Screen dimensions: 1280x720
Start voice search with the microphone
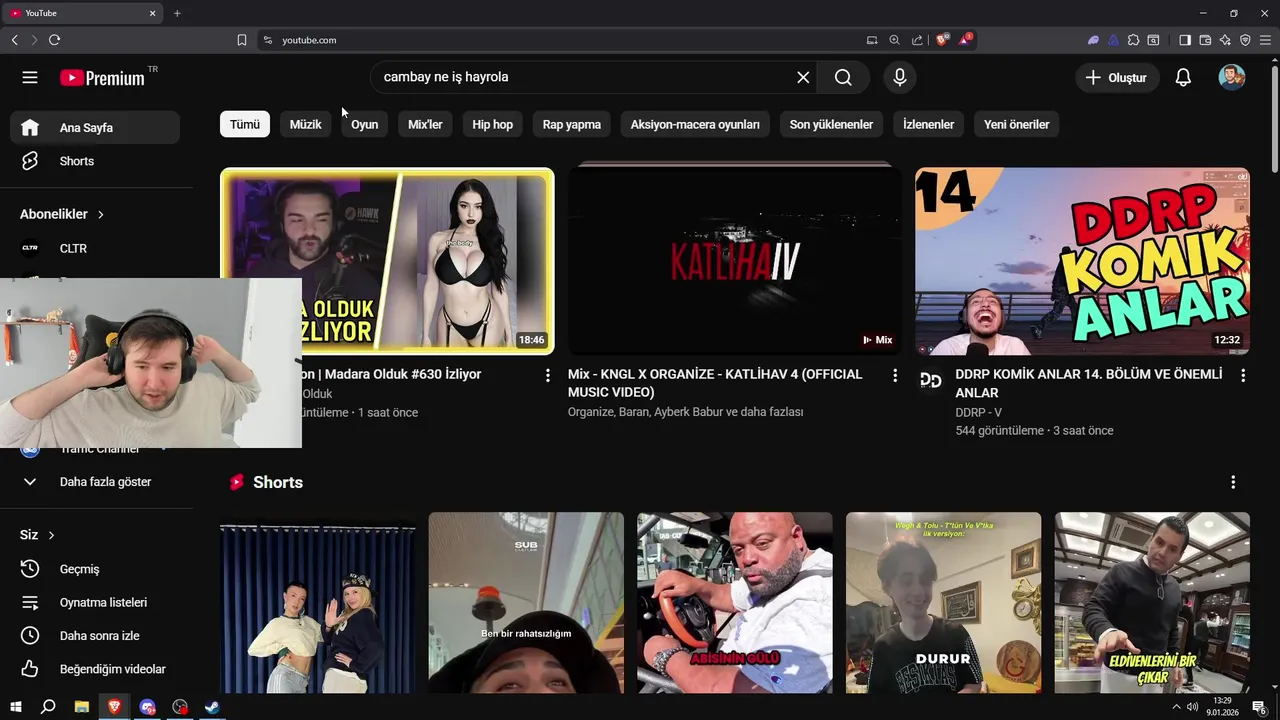pyautogui.click(x=900, y=77)
